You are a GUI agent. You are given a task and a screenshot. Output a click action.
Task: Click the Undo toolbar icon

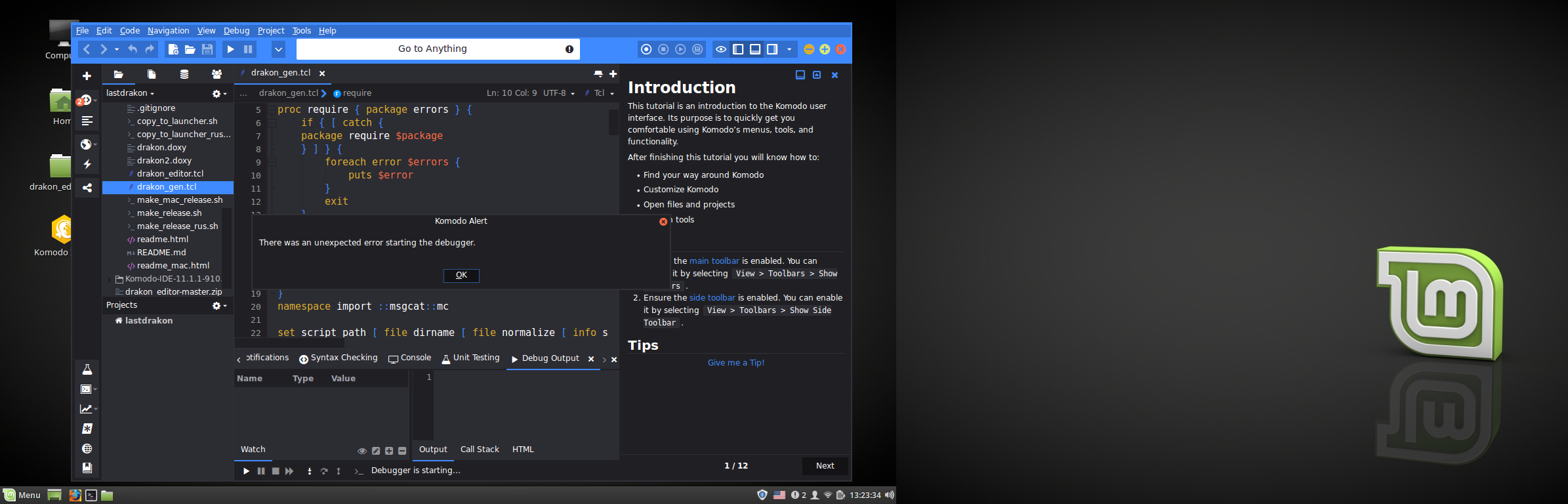point(133,49)
